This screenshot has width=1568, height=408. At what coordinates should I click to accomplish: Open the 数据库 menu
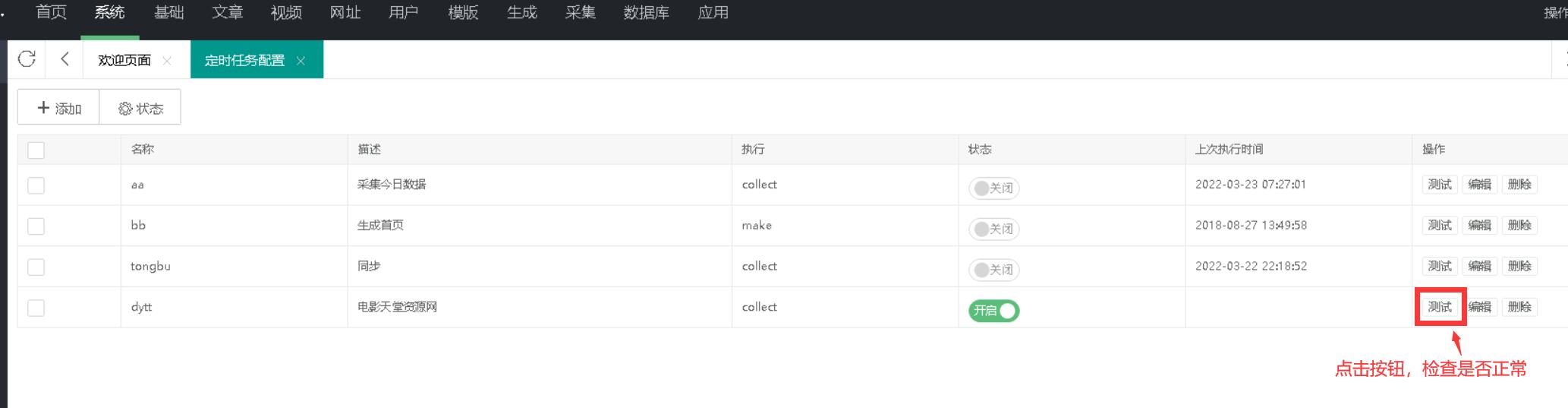646,13
